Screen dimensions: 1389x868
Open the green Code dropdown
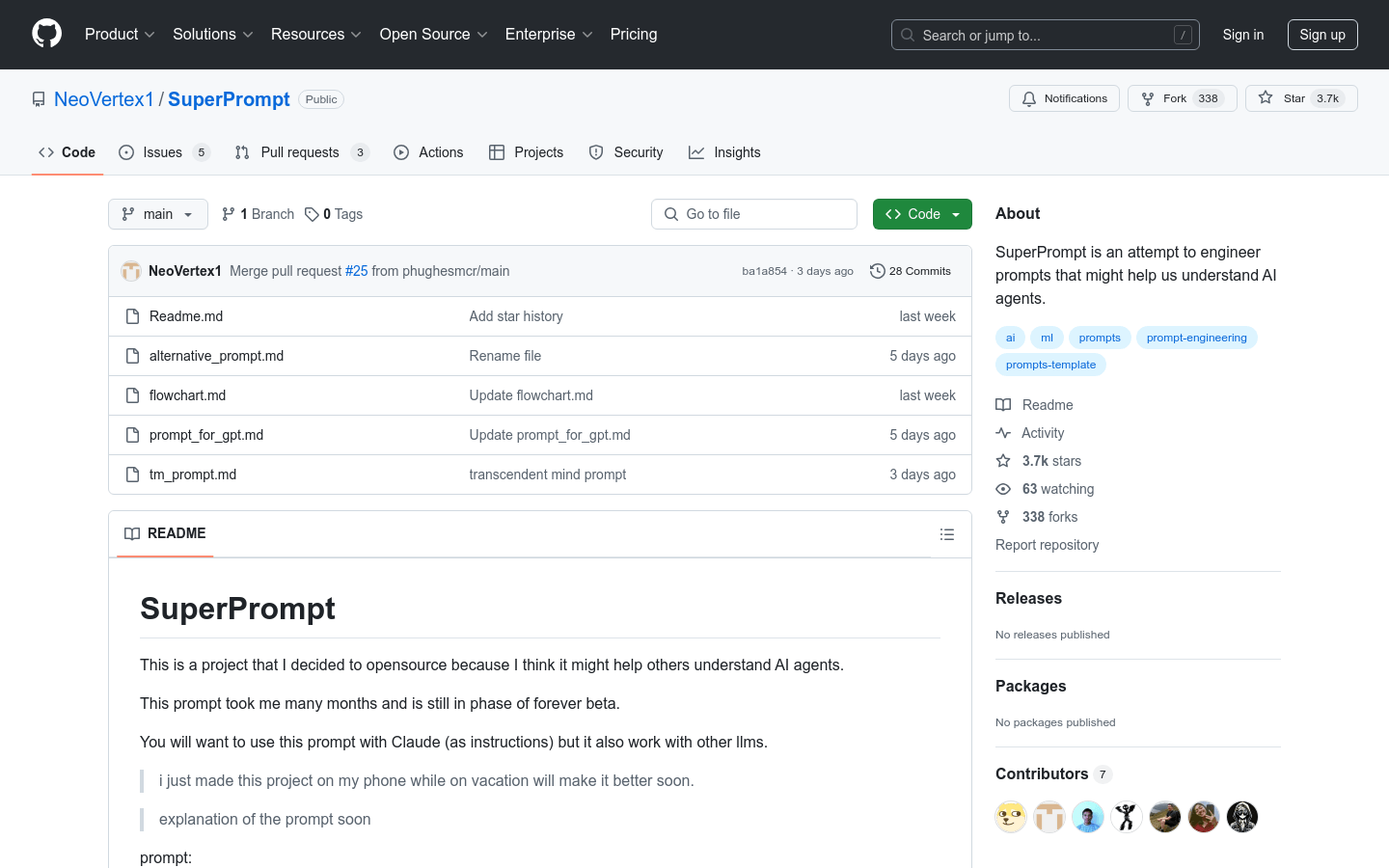tap(922, 214)
